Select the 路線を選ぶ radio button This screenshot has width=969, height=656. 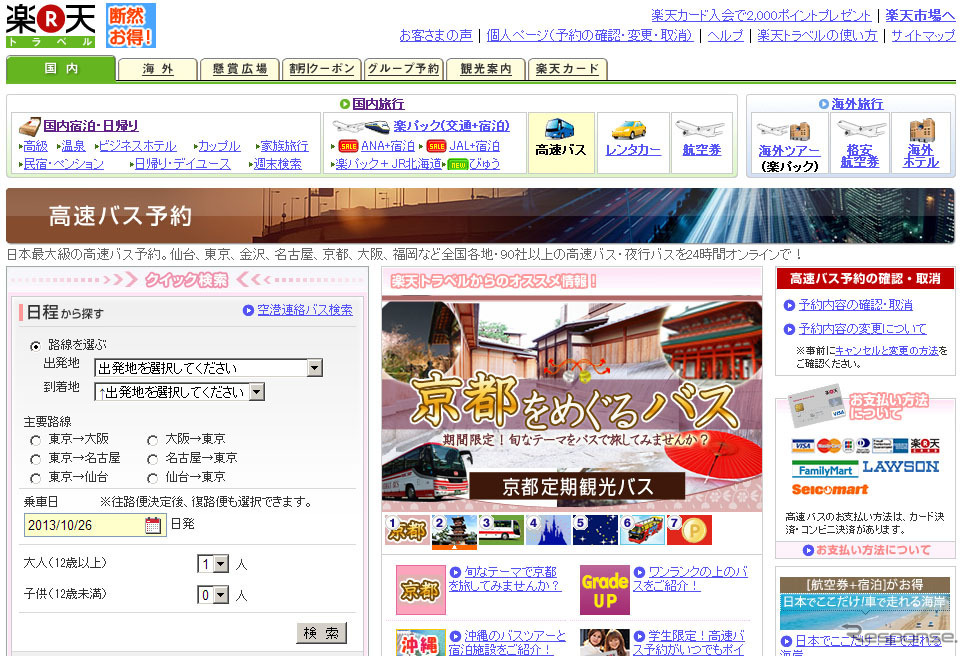(36, 346)
